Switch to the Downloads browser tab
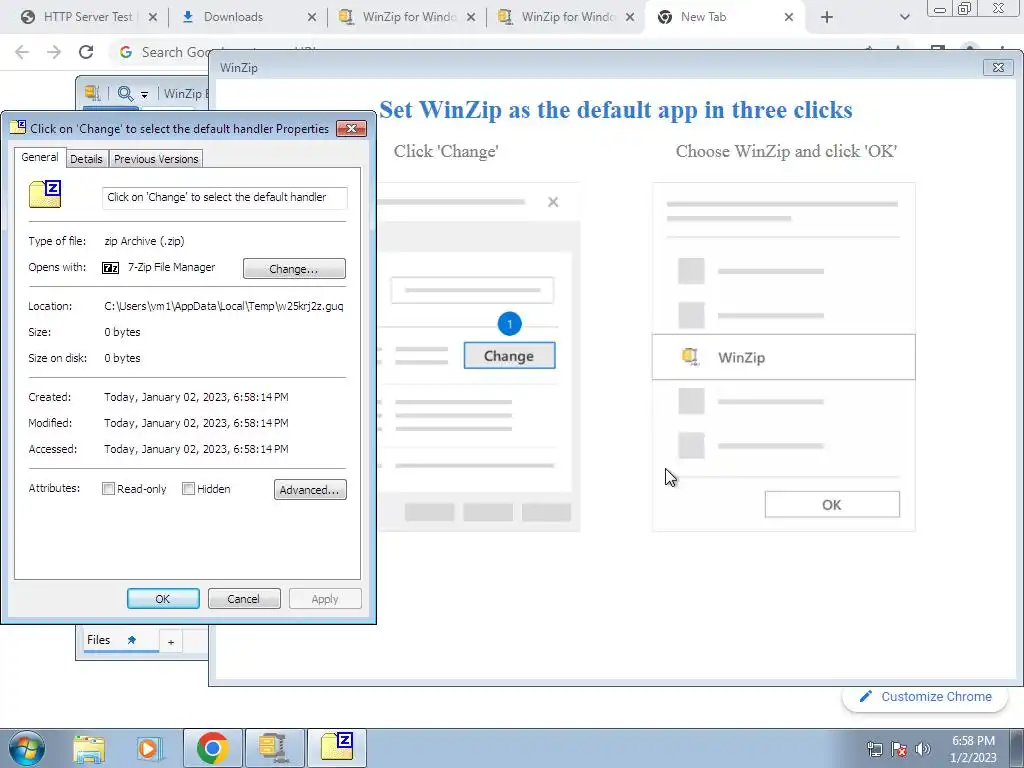The image size is (1024, 768). click(x=233, y=17)
